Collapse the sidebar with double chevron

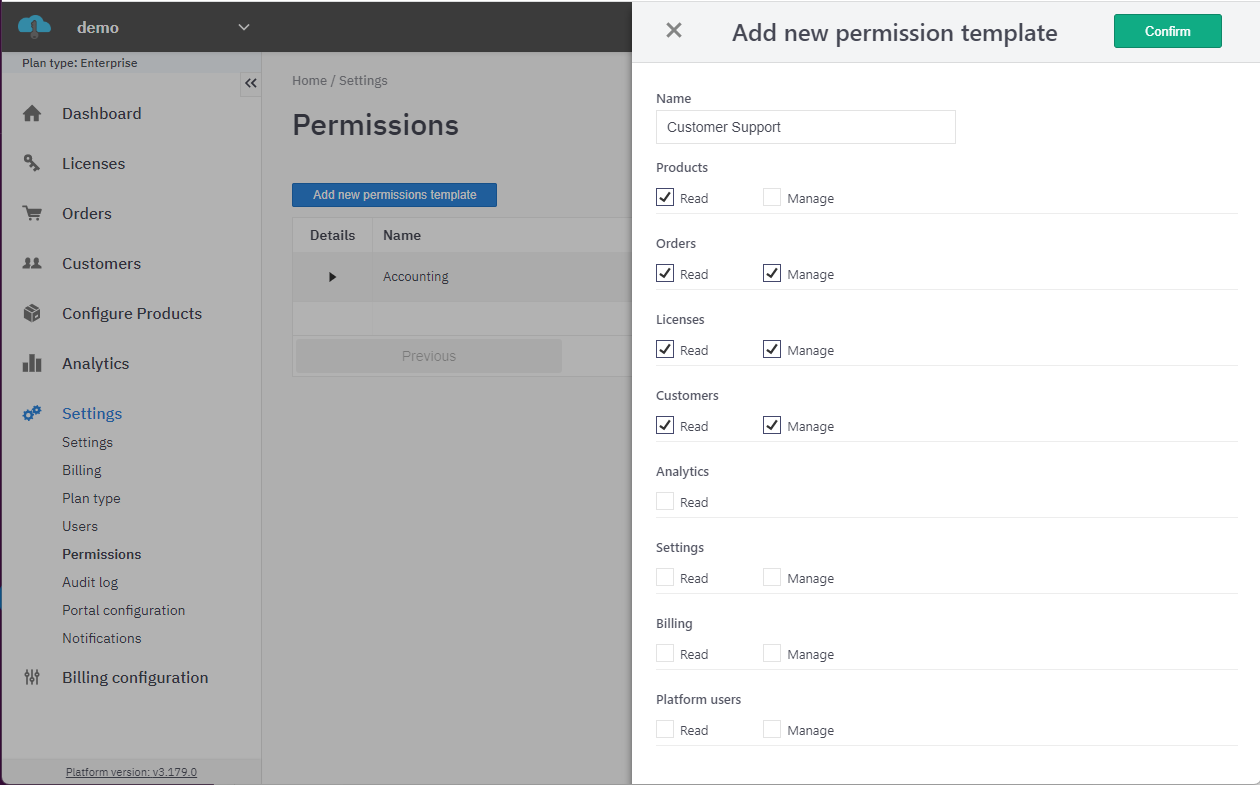click(x=251, y=83)
